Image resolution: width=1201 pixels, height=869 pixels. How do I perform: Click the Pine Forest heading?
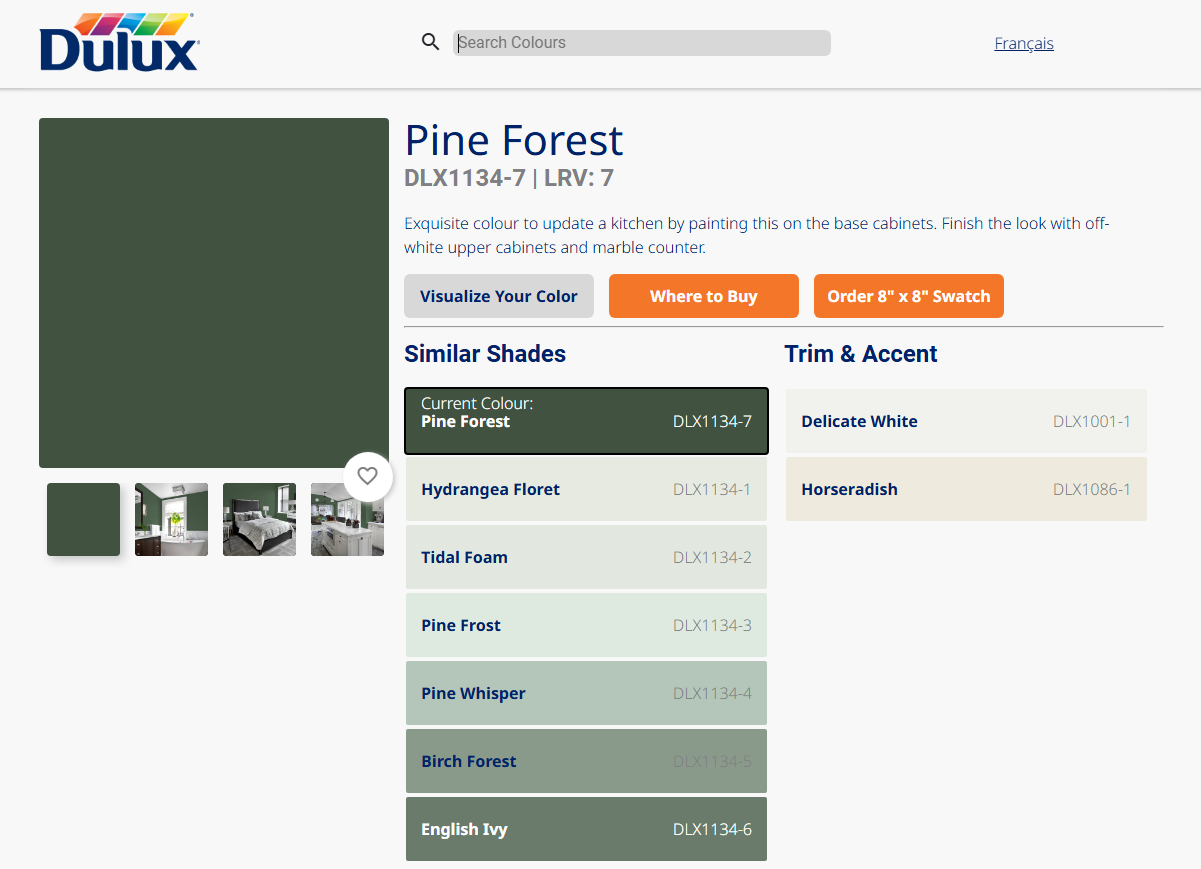(514, 140)
